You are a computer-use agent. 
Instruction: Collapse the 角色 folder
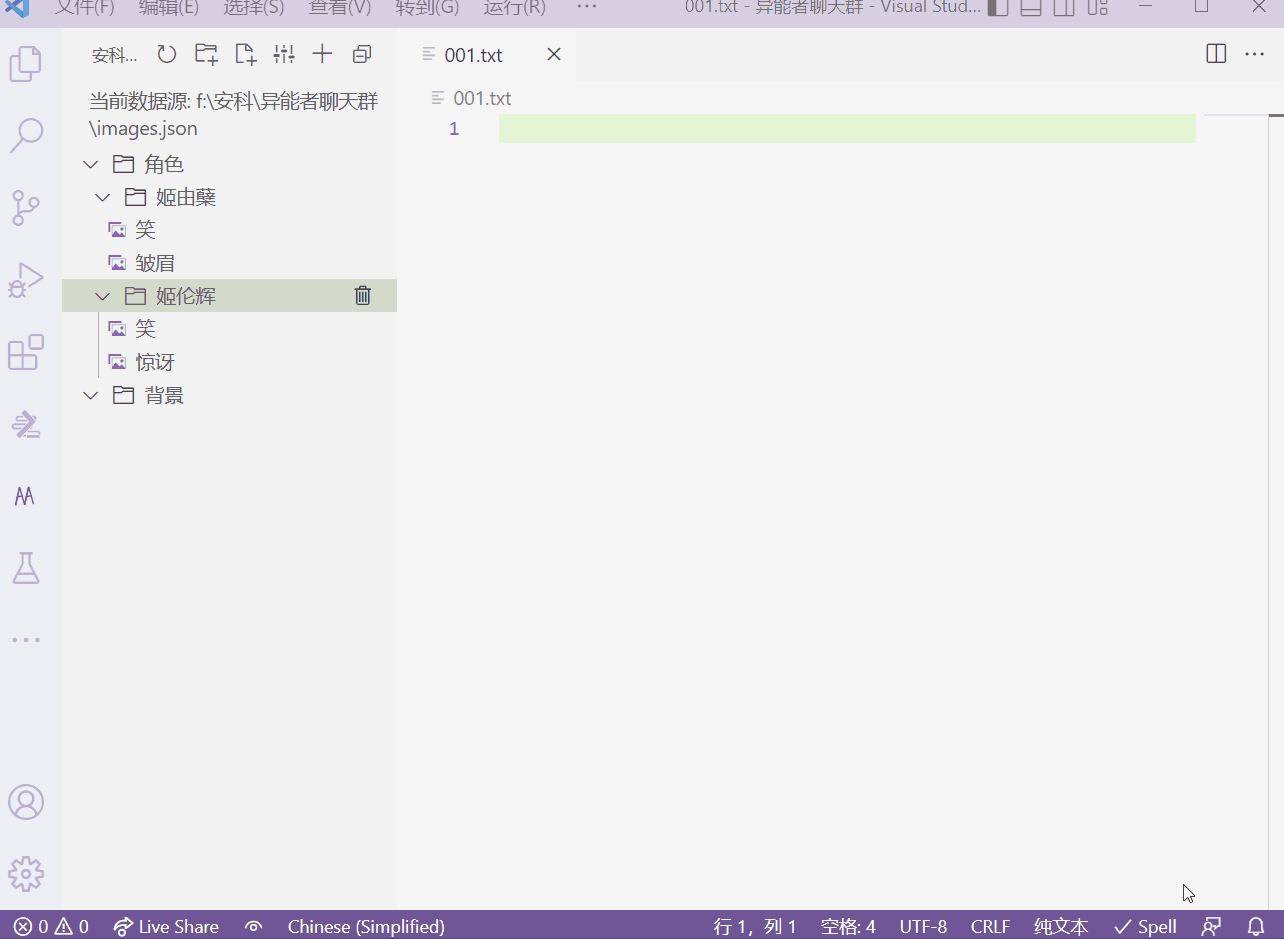click(91, 164)
